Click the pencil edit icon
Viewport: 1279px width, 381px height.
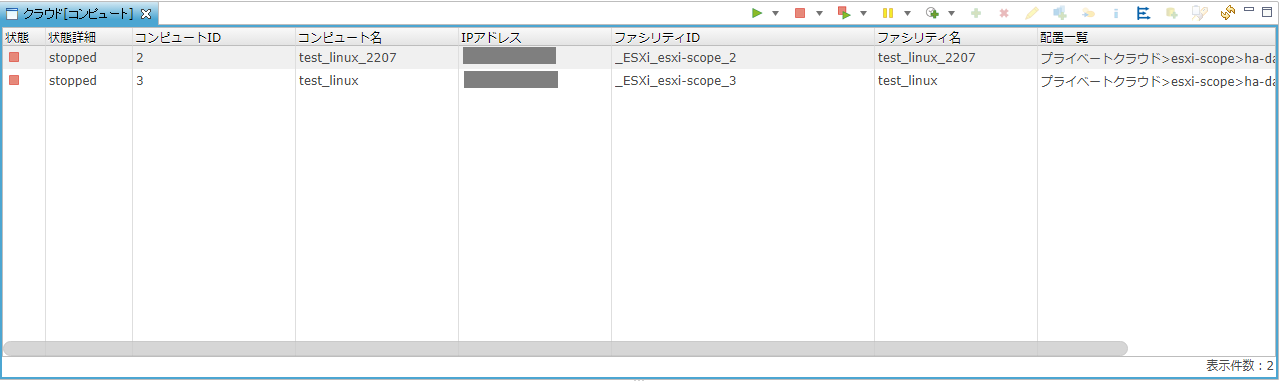(x=1032, y=13)
